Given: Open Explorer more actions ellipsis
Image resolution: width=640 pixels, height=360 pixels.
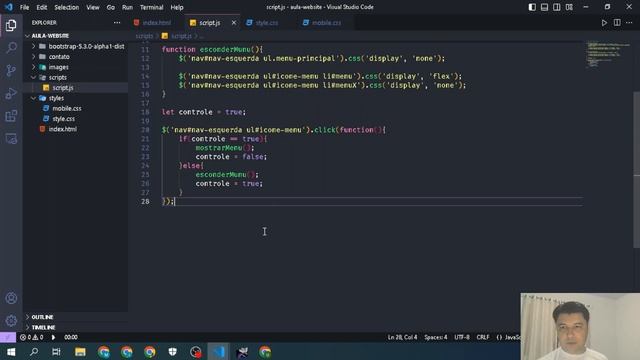Looking at the screenshot, I should pyautogui.click(x=117, y=23).
